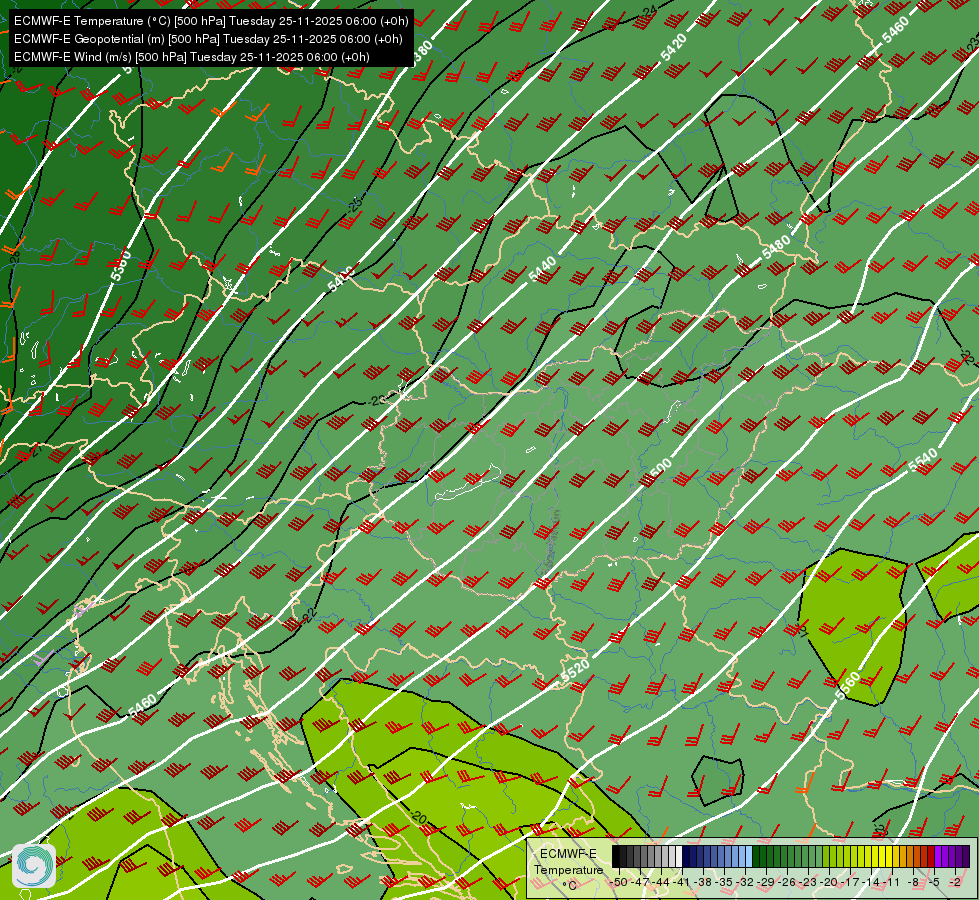Select the Geopotential 500 hPa title line
This screenshot has height=900, width=979.
[x=208, y=39]
